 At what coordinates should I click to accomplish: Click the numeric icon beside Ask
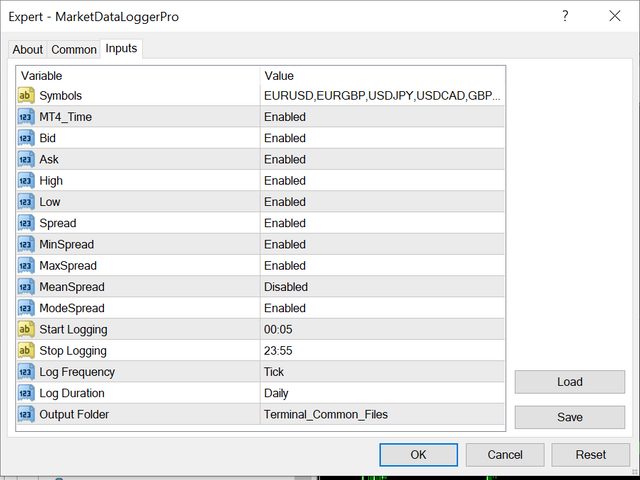26,159
